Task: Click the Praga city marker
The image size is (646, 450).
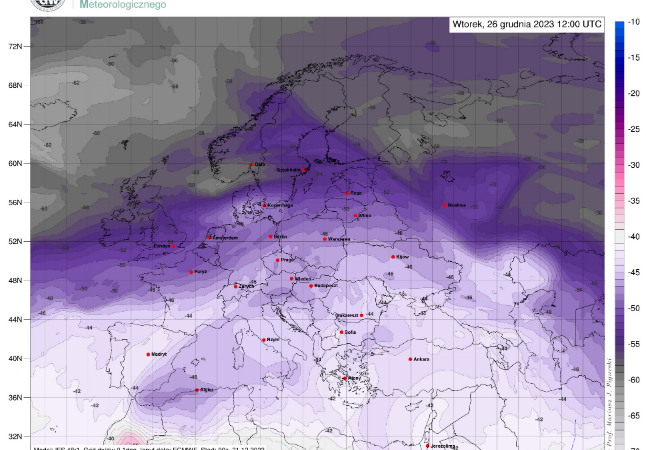Action: coord(278,260)
